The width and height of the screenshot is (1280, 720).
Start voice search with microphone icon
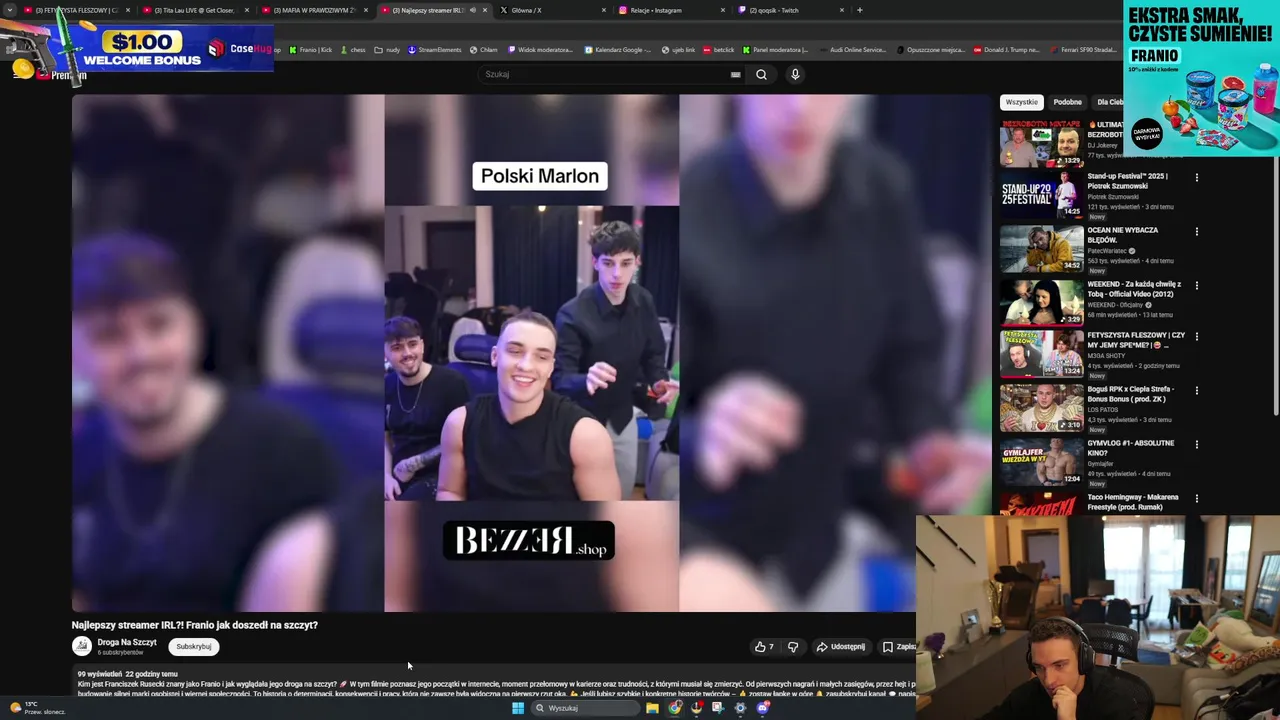coord(795,74)
